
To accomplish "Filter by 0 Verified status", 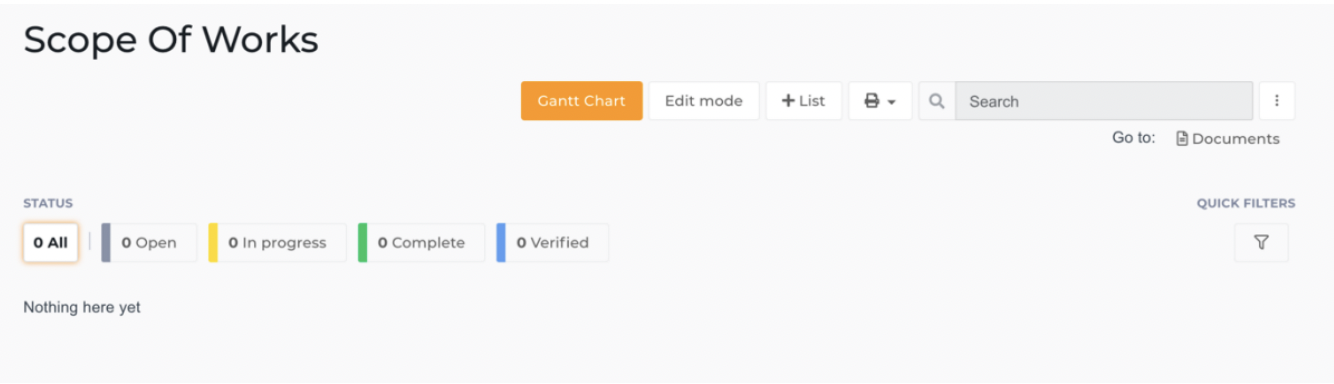I will [552, 243].
